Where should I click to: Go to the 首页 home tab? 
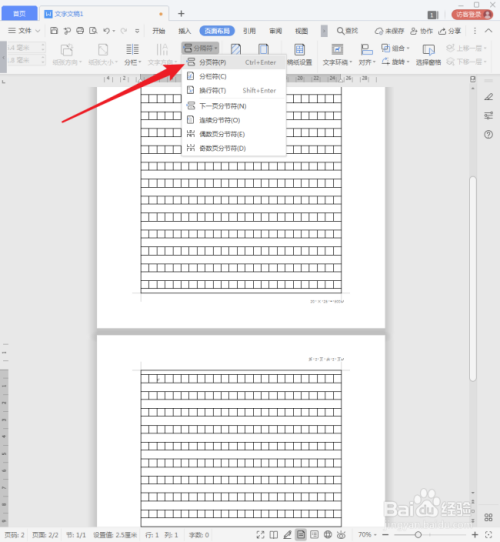19,13
